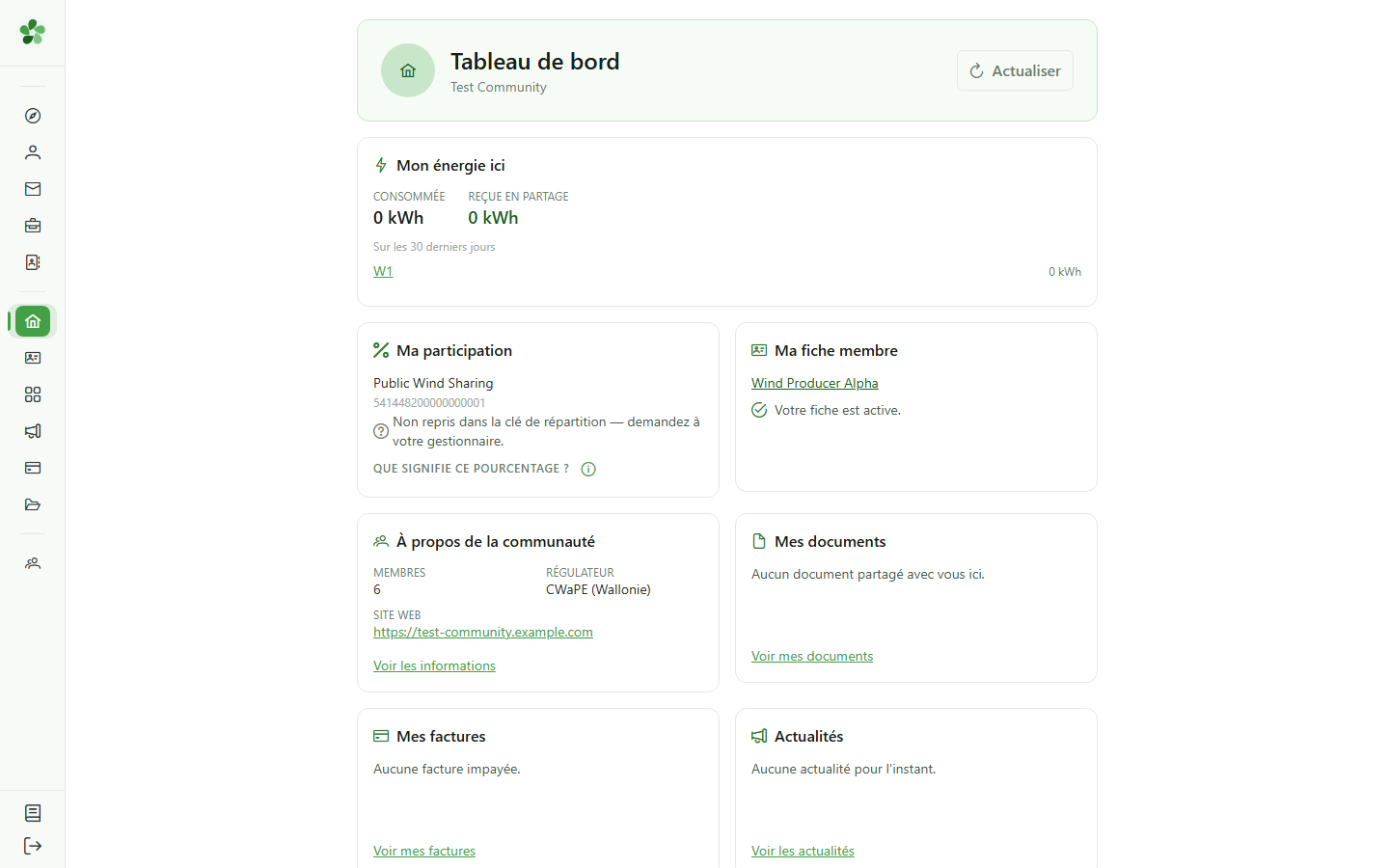Image resolution: width=1389 pixels, height=868 pixels.
Task: Open the briefcase icon in sidebar
Action: [x=33, y=226]
